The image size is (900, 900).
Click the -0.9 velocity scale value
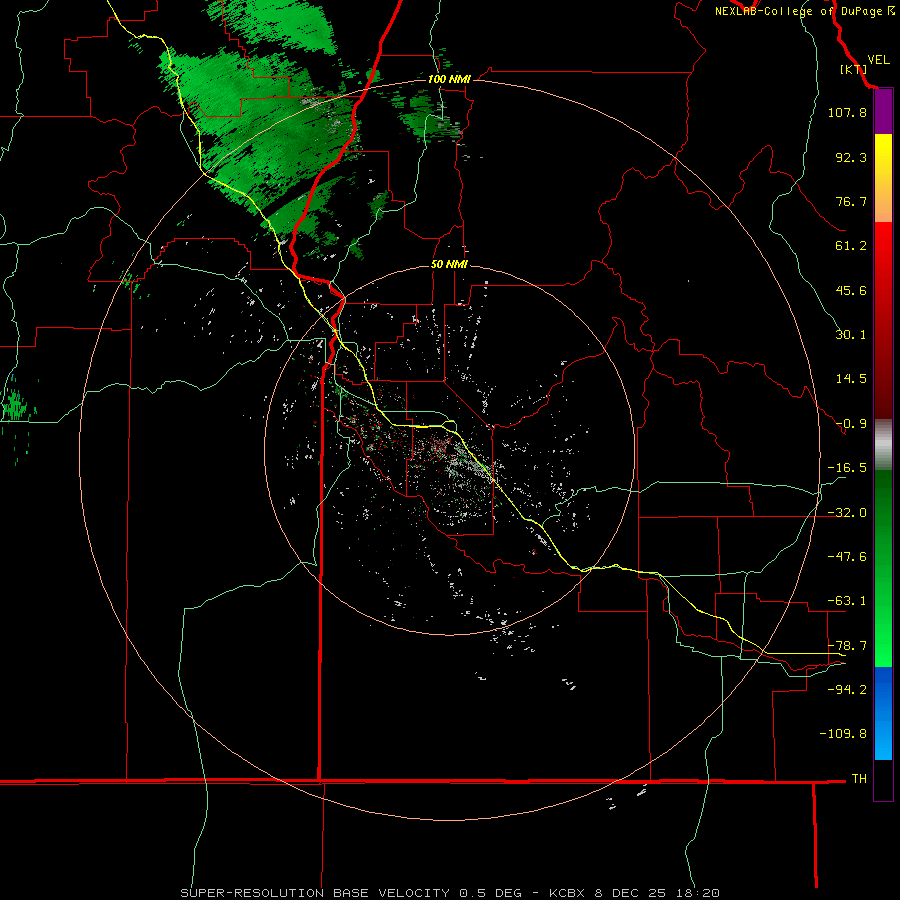click(851, 424)
